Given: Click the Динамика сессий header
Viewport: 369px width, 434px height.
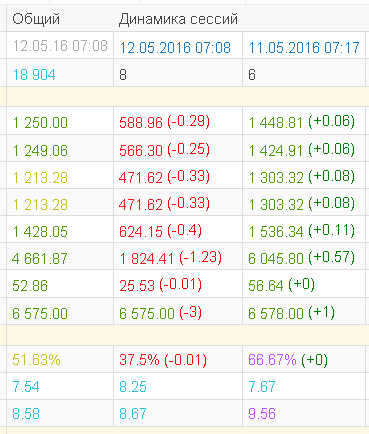Looking at the screenshot, I should click(178, 19).
